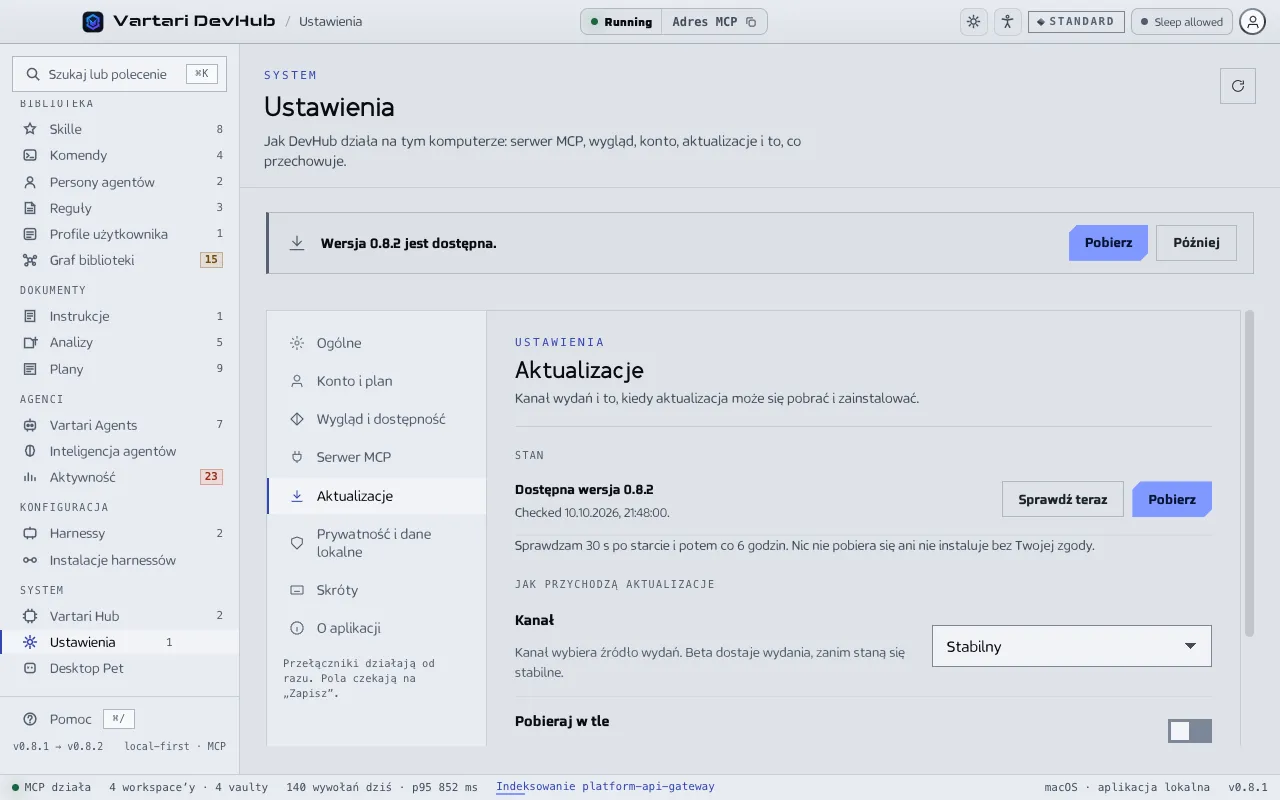Open Pomoc help entry
1280x800 pixels.
click(70, 719)
